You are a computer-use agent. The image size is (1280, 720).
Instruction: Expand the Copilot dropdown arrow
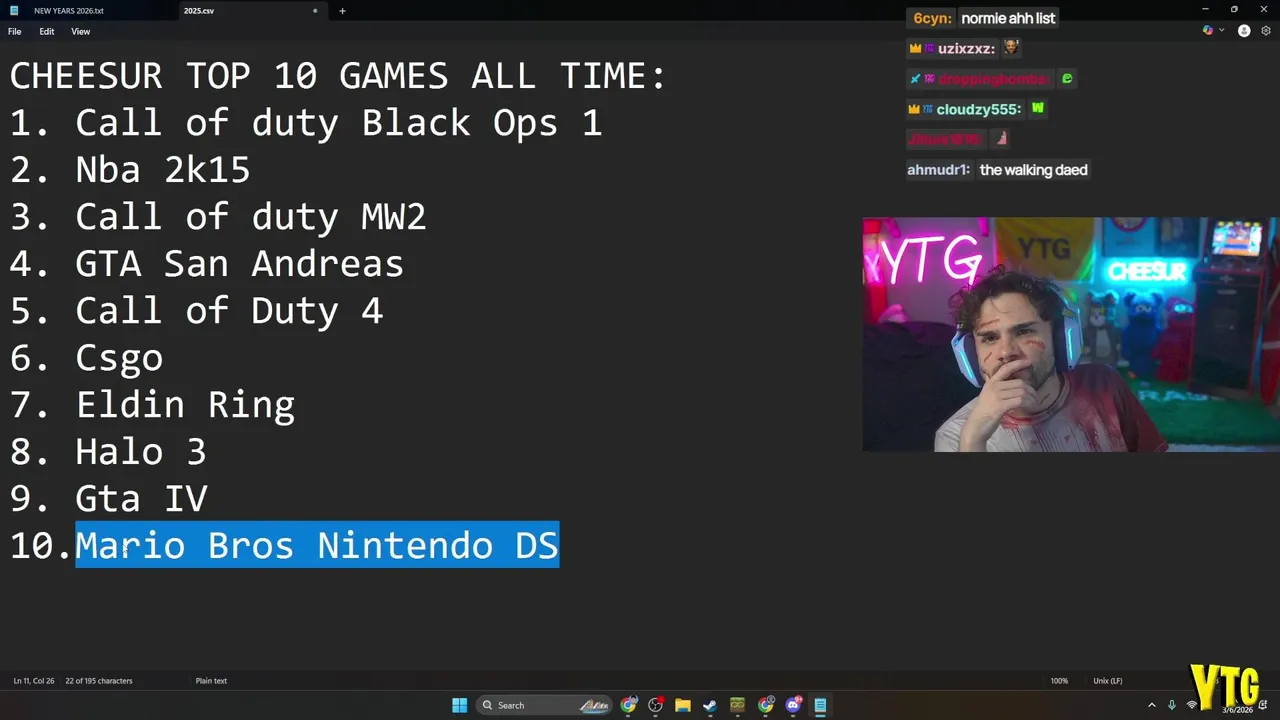1221,31
